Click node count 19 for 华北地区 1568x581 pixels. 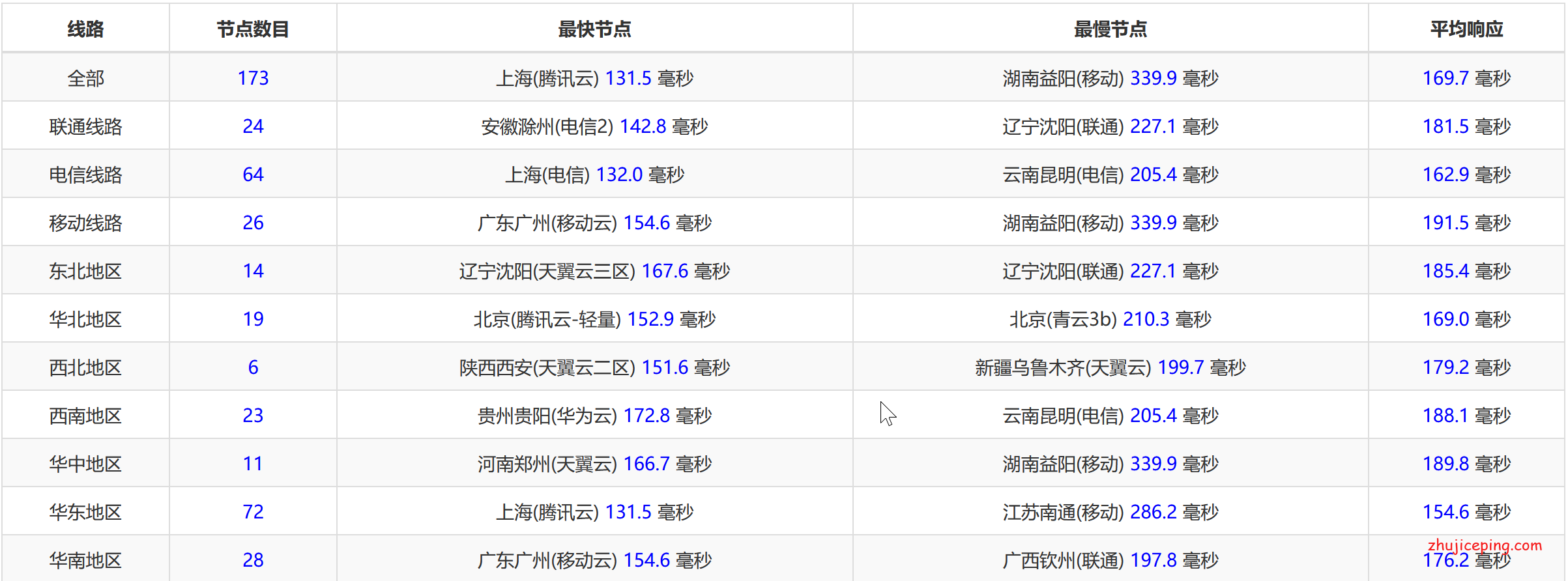(x=253, y=319)
